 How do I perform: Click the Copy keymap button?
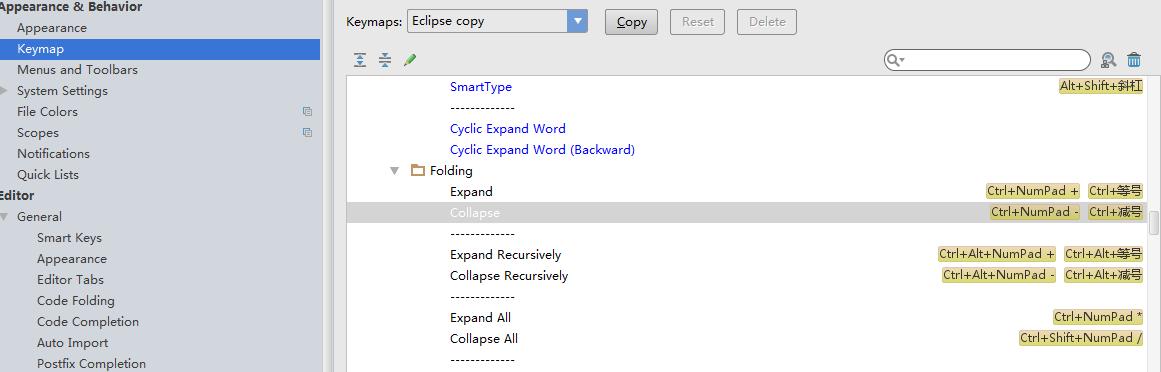(x=632, y=22)
